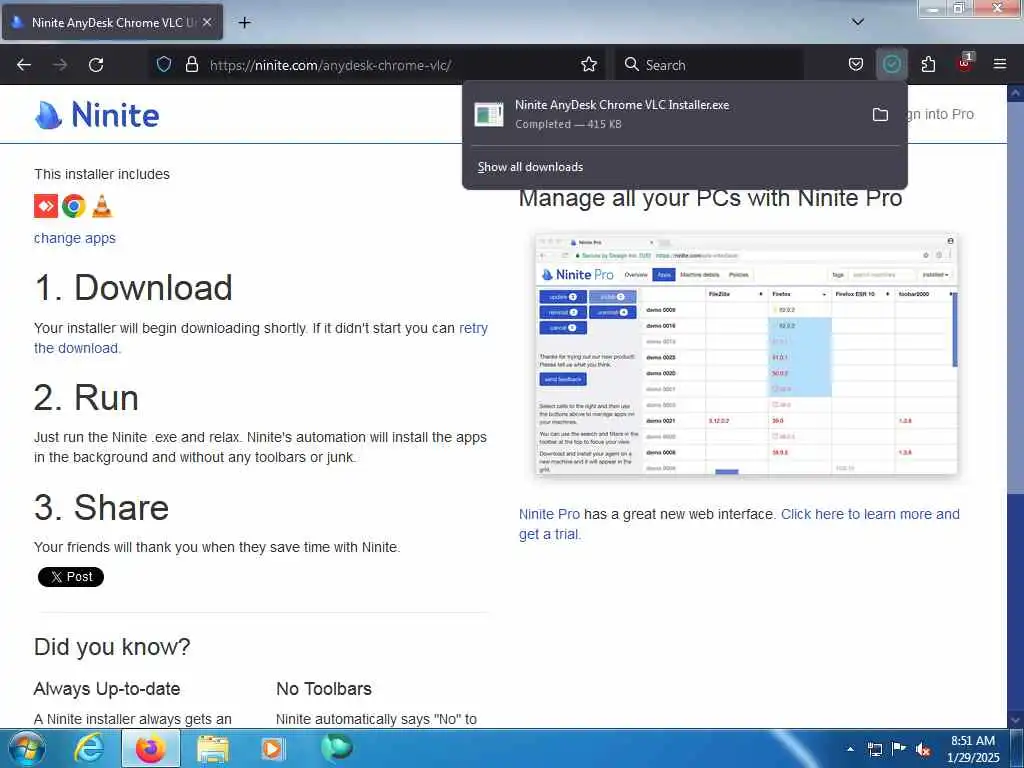Viewport: 1024px width, 768px height.
Task: Close the Ninite AnyDesk Chrome VLC tab
Action: tap(206, 22)
